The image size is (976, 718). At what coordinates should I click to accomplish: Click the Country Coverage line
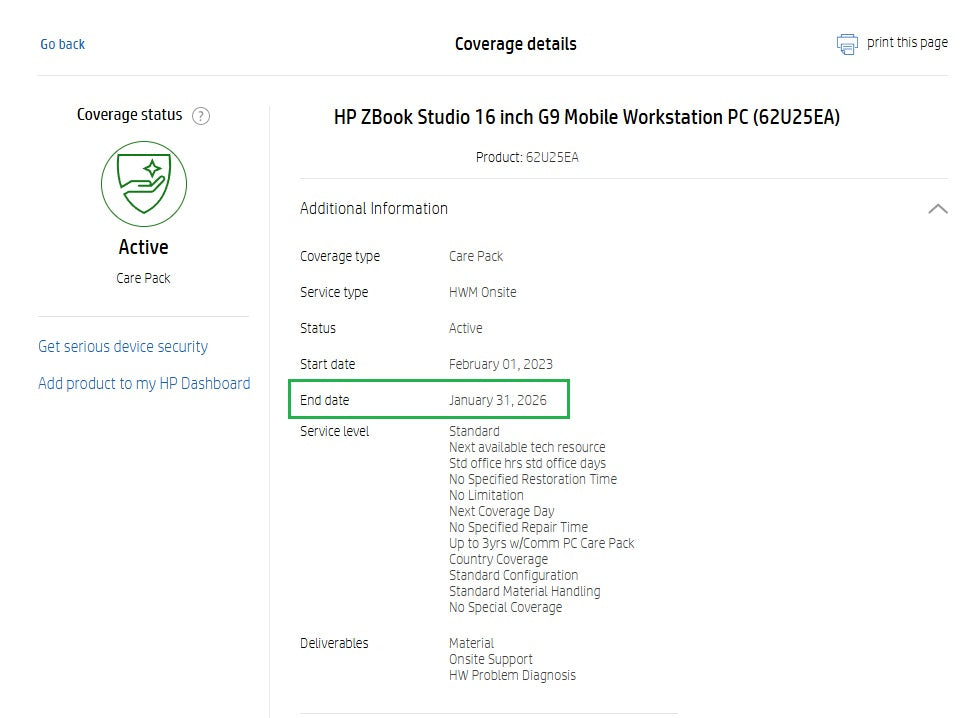[498, 559]
